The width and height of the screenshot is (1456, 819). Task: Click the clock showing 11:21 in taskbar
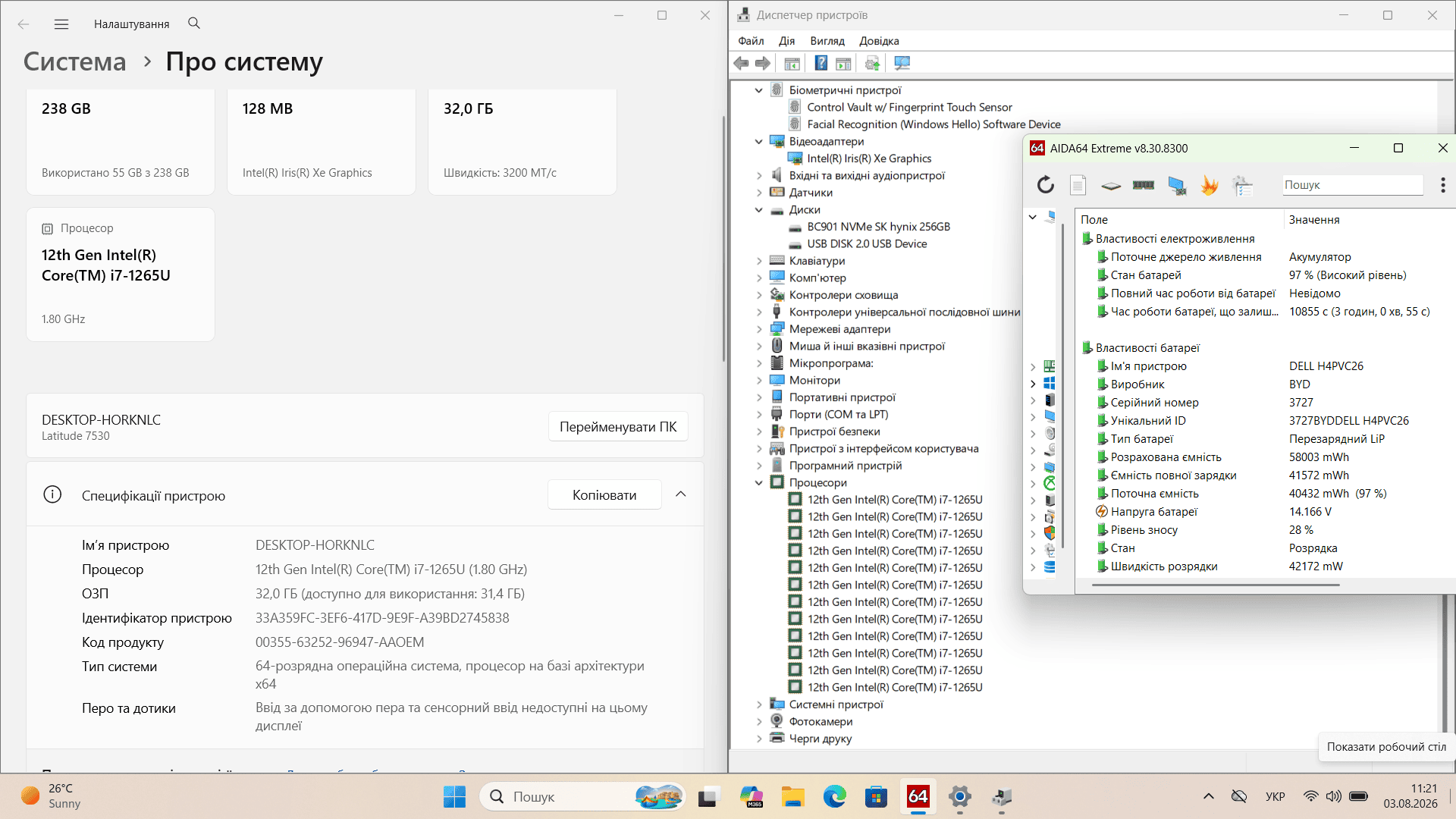1410,796
